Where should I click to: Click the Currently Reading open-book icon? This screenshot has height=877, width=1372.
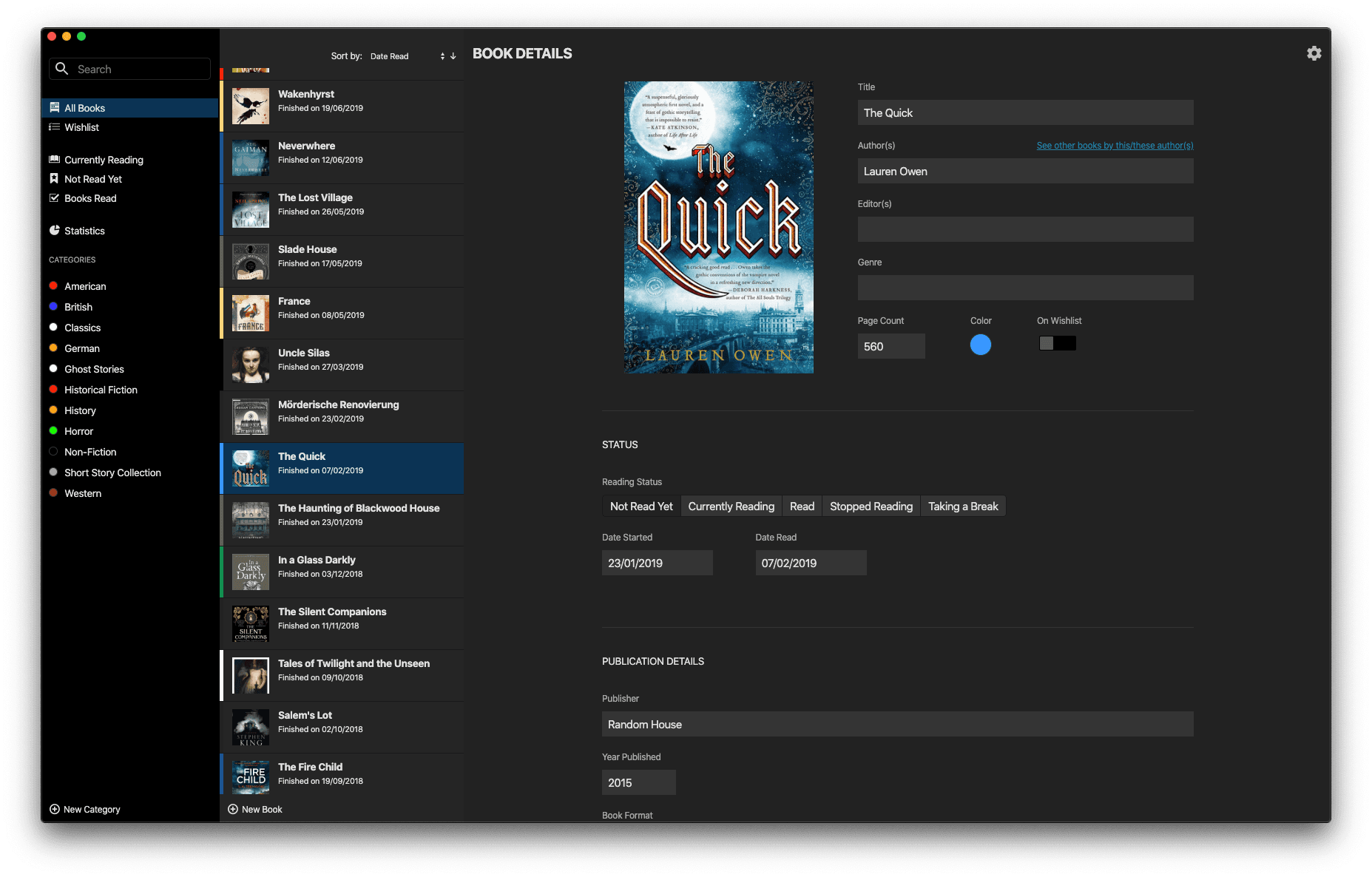click(x=54, y=160)
